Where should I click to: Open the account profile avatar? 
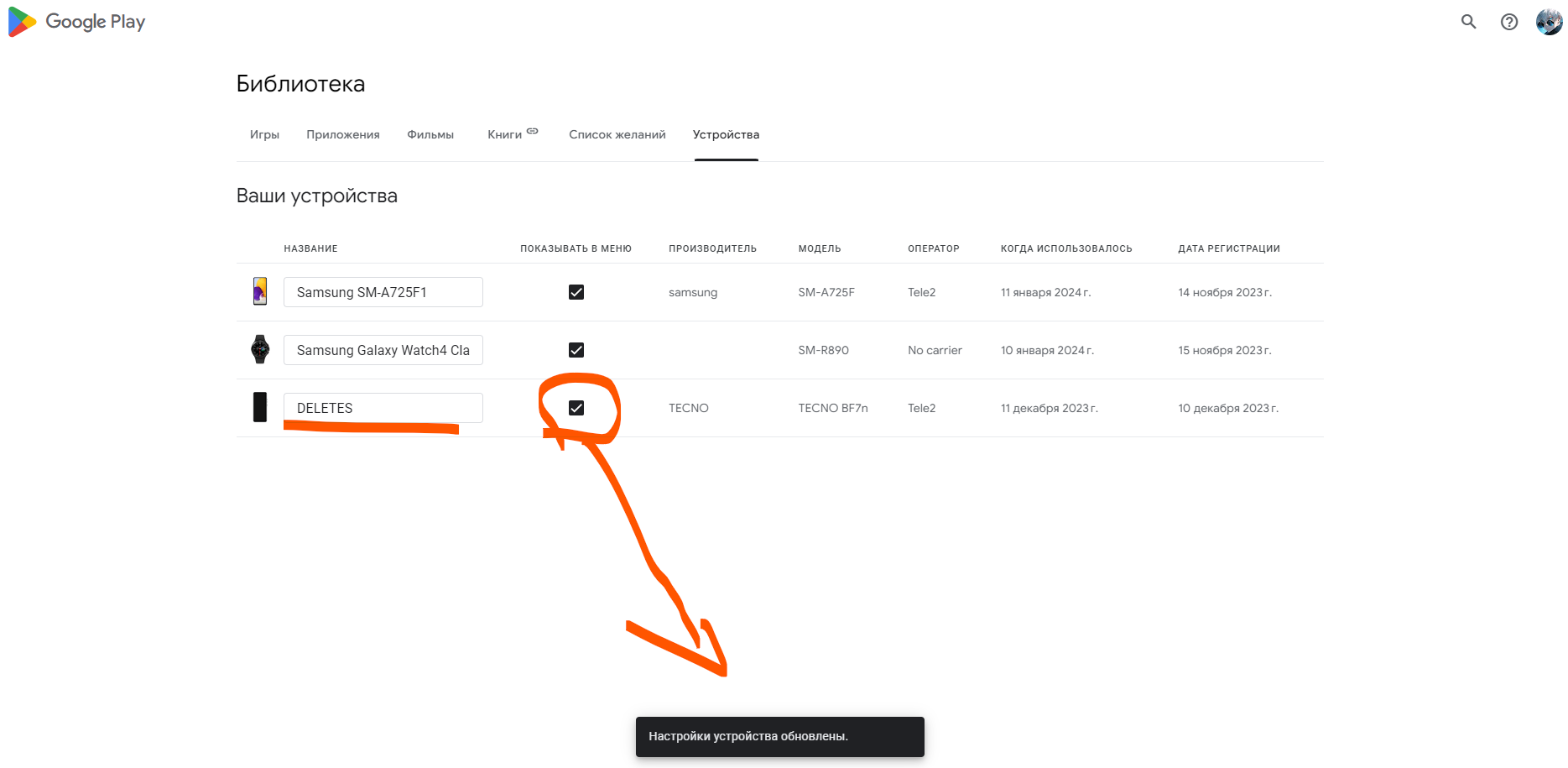point(1549,22)
